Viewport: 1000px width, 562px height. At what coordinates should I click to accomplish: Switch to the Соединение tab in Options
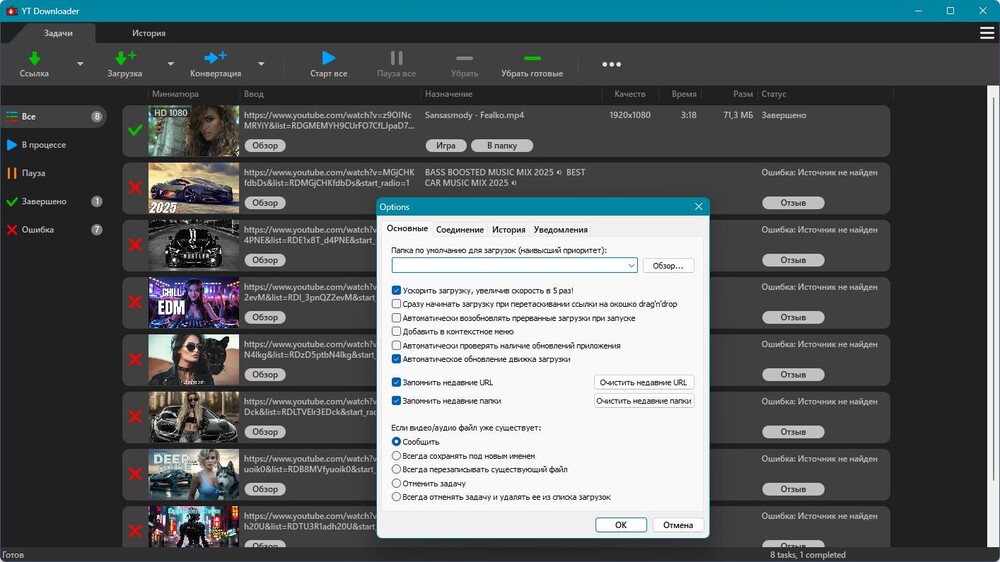(x=459, y=230)
